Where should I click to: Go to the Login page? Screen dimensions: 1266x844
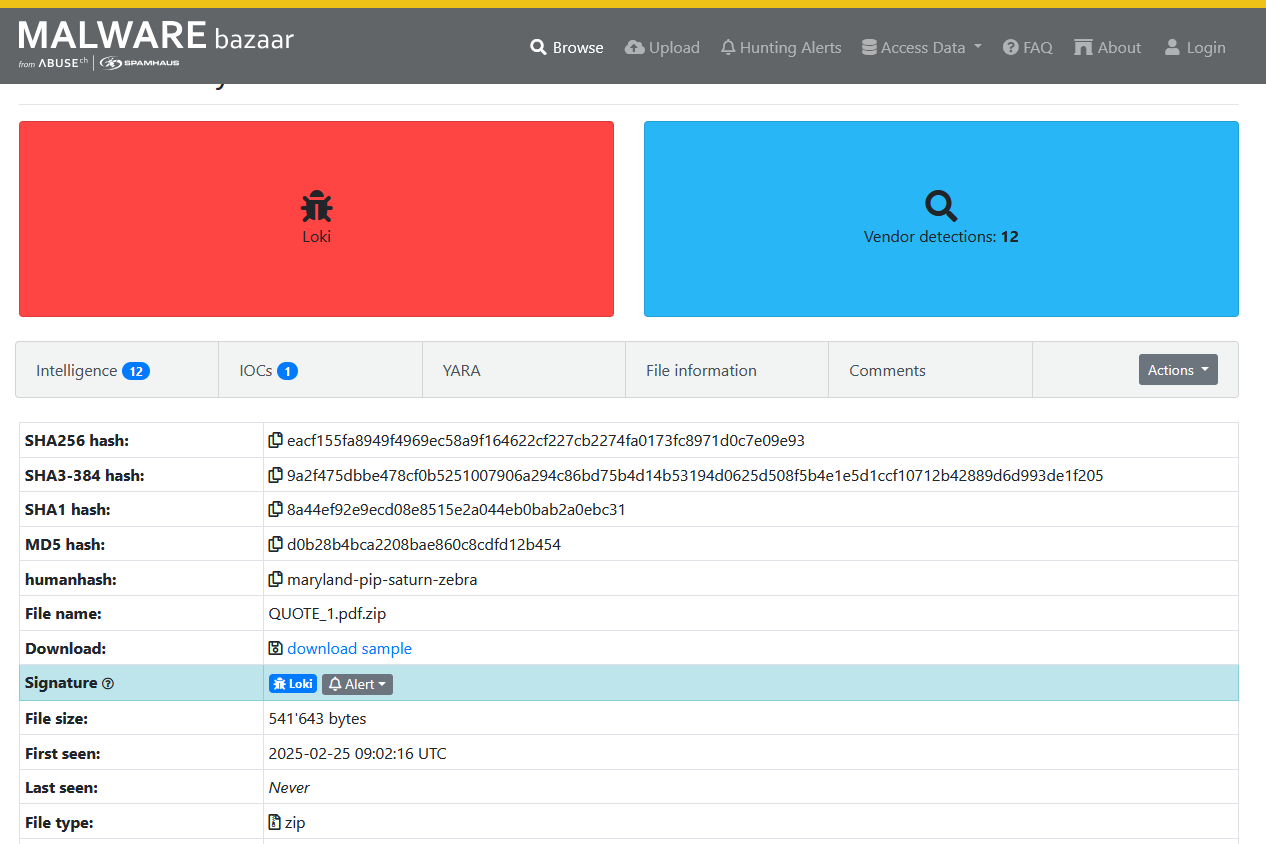pos(1194,47)
